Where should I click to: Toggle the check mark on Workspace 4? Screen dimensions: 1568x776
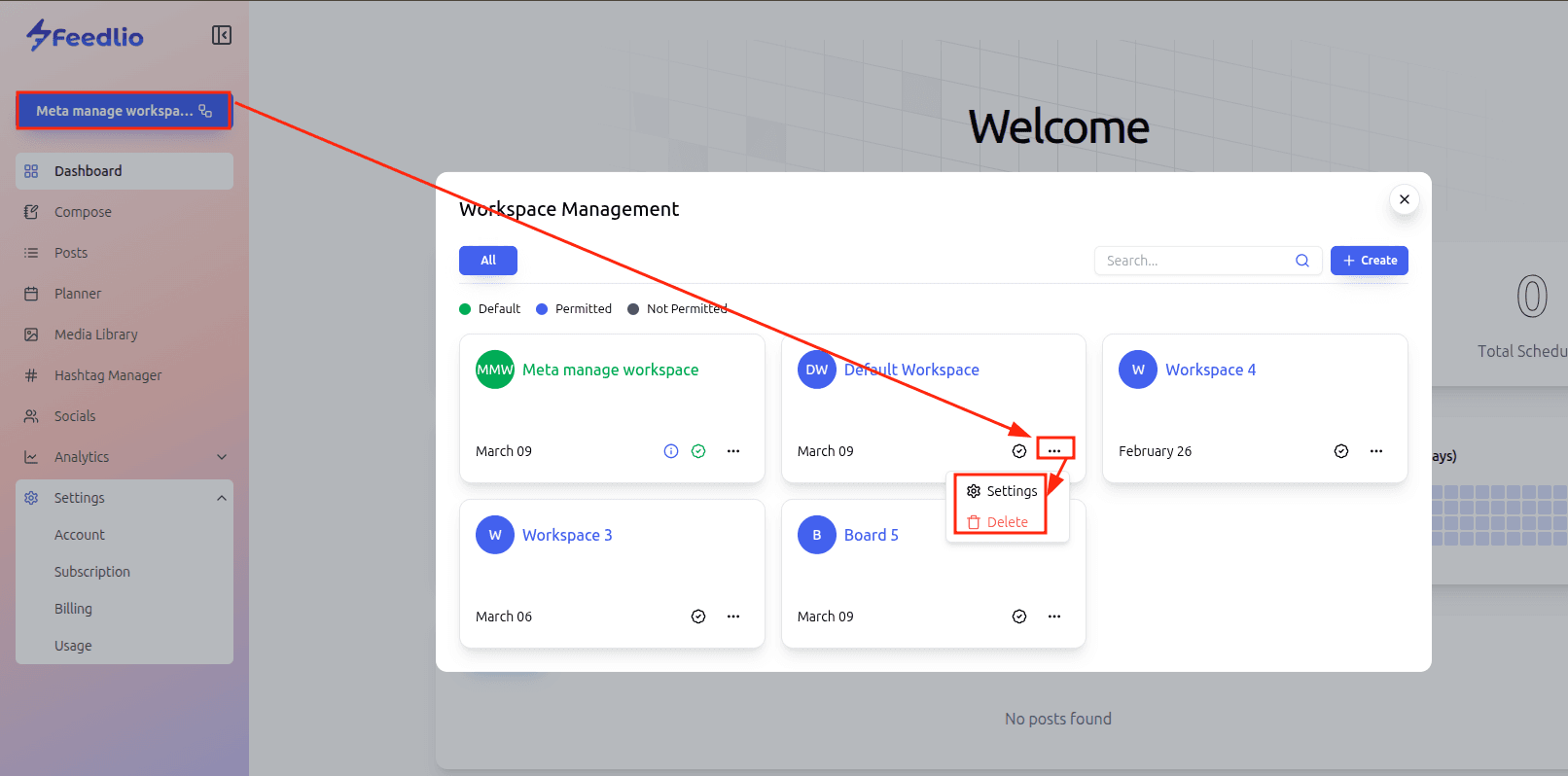click(x=1340, y=451)
